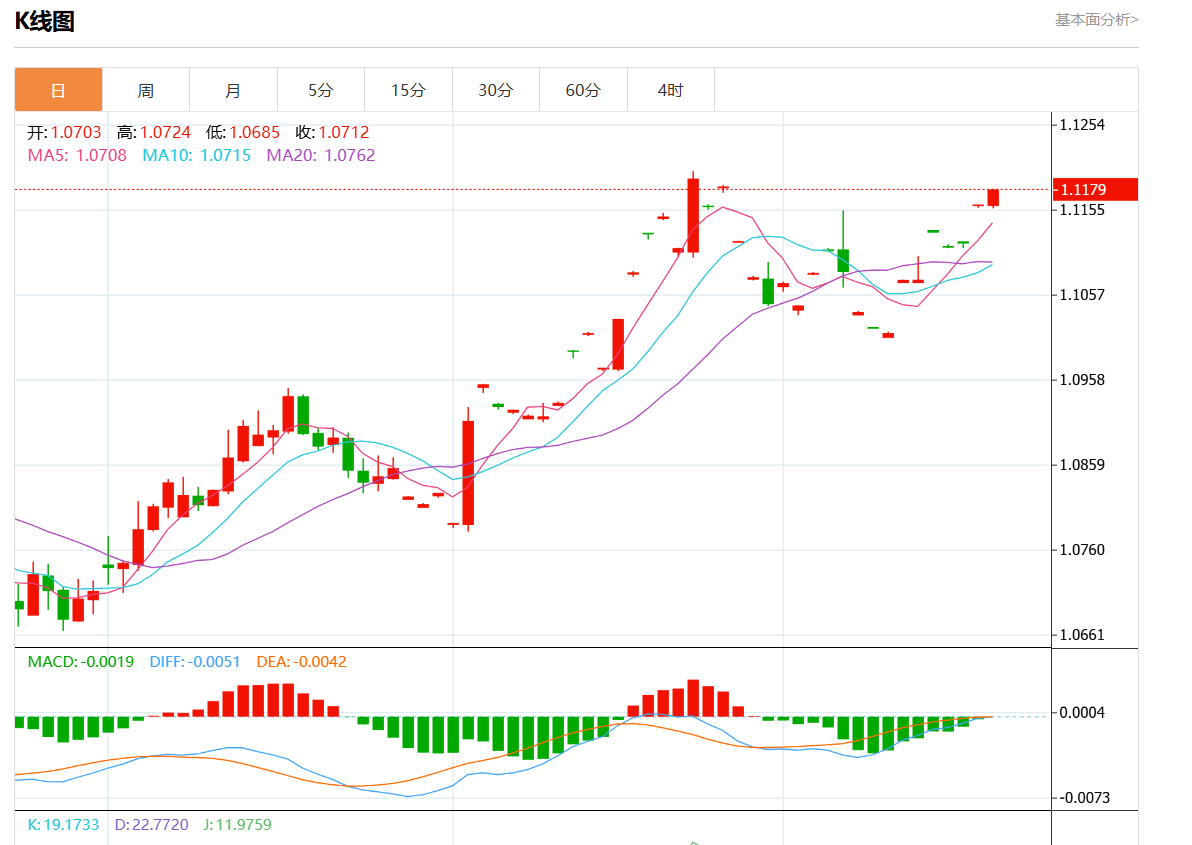The height and width of the screenshot is (845, 1192).
Task: Click the 1.1254 price axis label
Action: pos(1083,125)
